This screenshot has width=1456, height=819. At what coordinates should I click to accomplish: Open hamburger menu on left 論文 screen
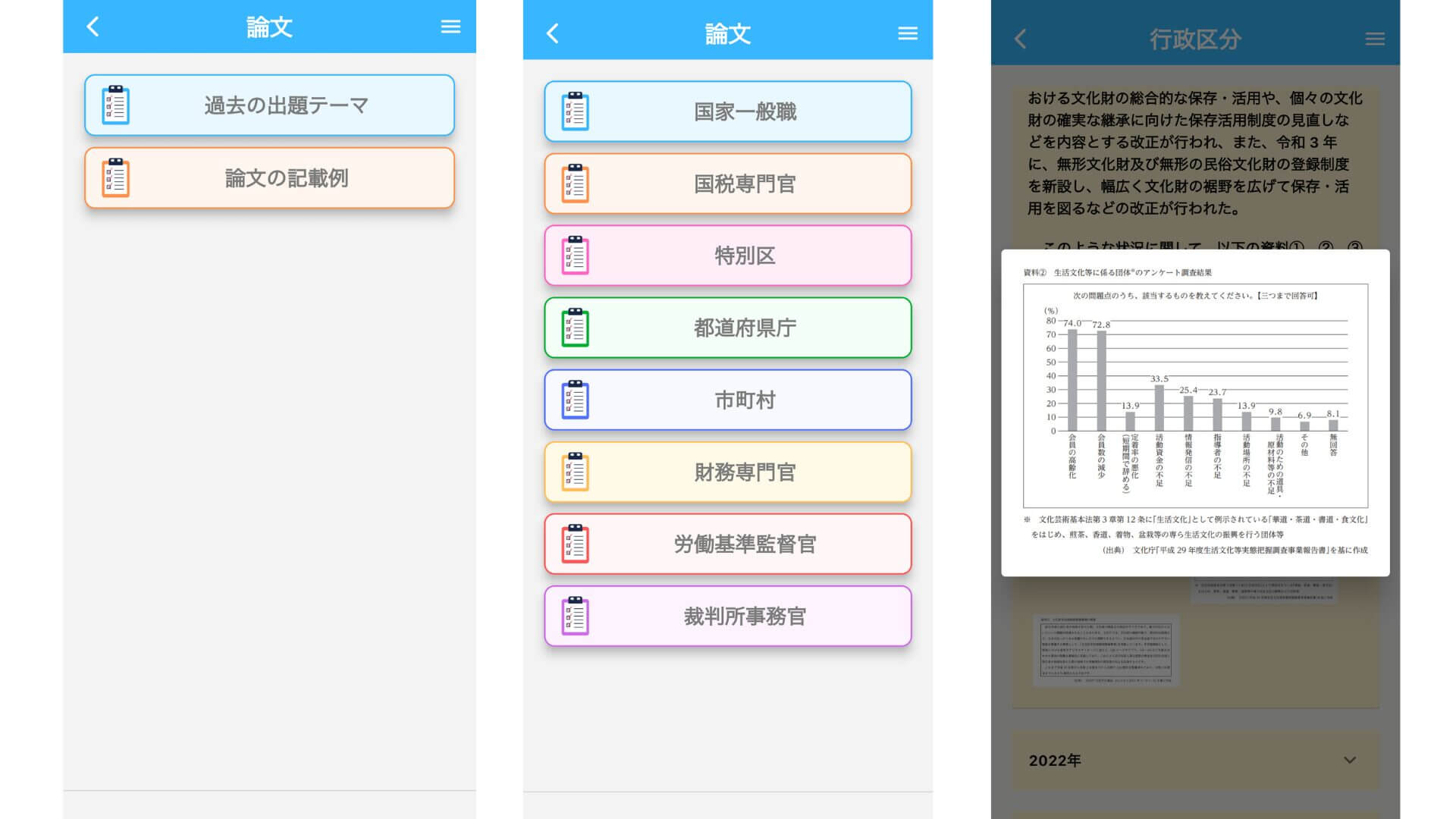point(450,27)
